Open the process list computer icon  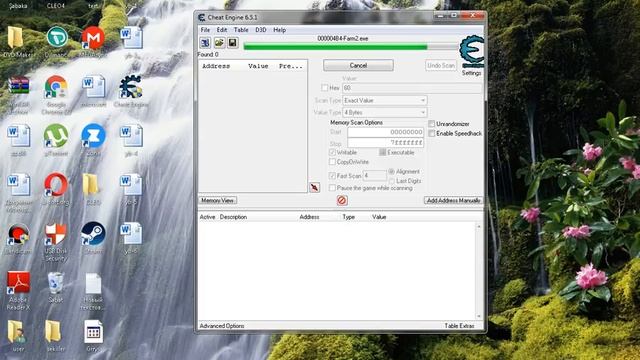(x=205, y=42)
